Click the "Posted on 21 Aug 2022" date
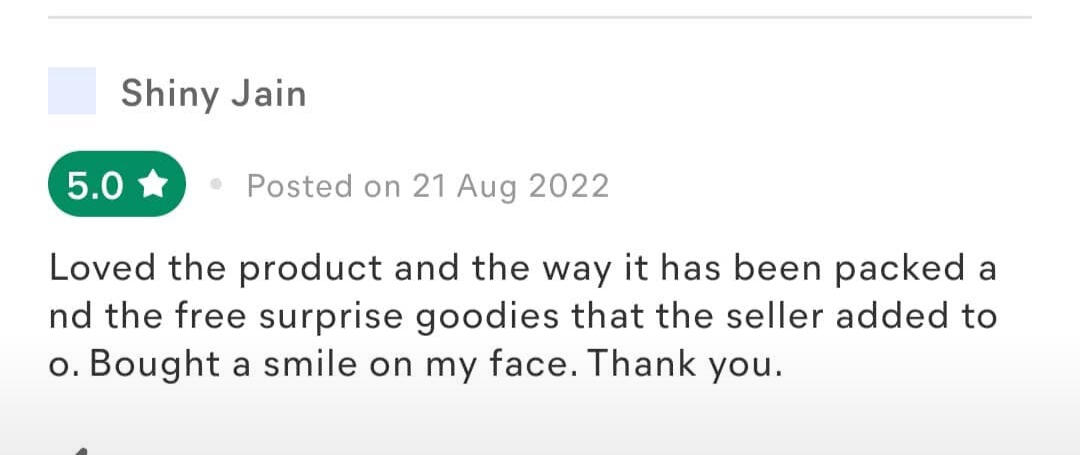This screenshot has height=455, width=1080. pos(427,186)
